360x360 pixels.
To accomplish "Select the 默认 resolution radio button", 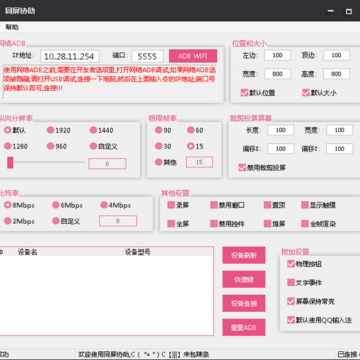I will [7, 130].
